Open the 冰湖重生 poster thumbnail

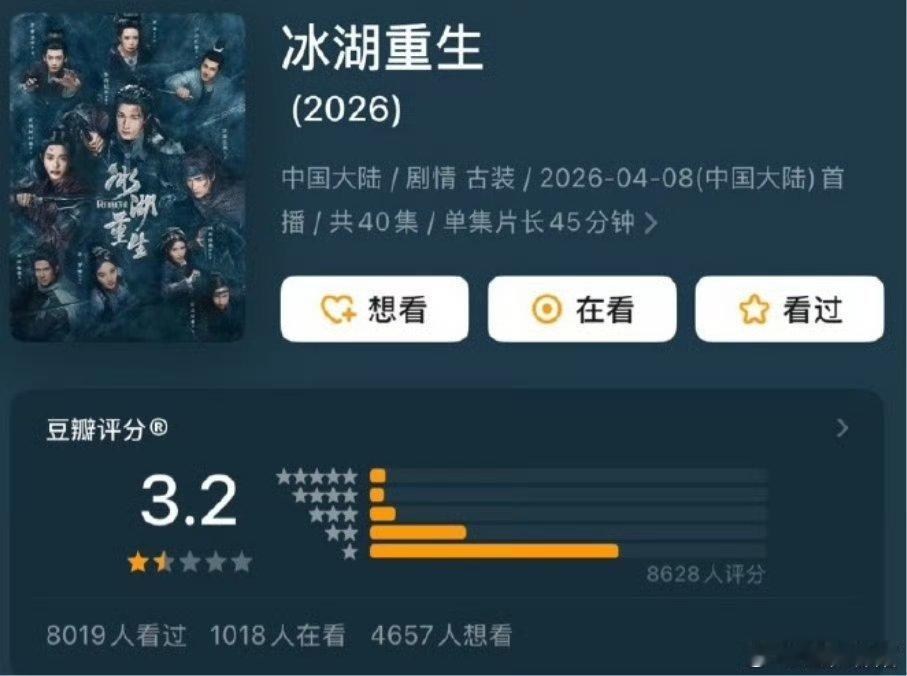[128, 176]
